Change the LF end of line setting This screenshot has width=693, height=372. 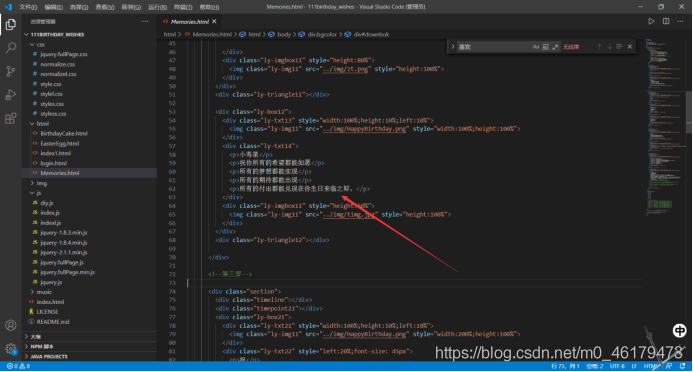pos(634,366)
